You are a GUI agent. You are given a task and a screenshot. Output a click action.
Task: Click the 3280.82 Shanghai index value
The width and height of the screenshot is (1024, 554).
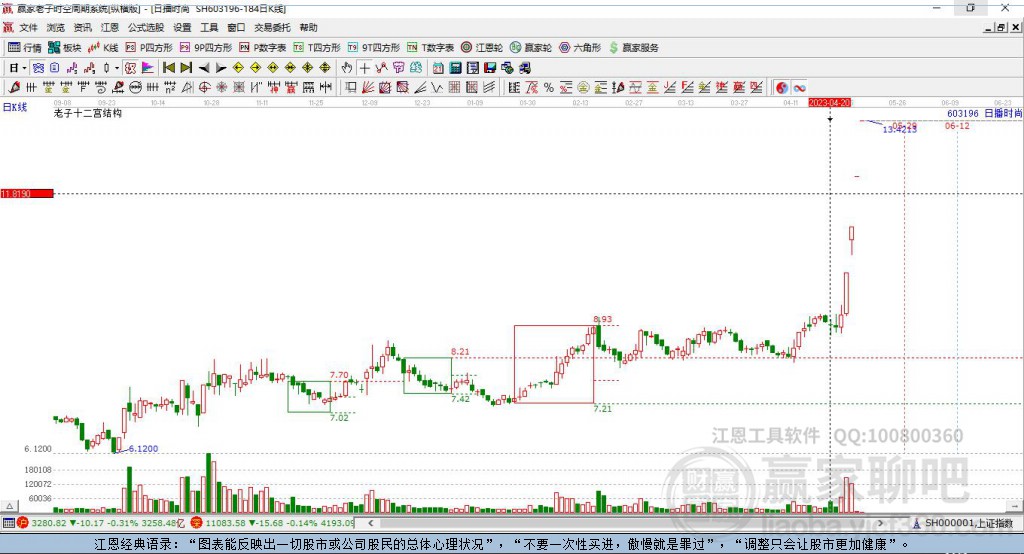pos(49,523)
